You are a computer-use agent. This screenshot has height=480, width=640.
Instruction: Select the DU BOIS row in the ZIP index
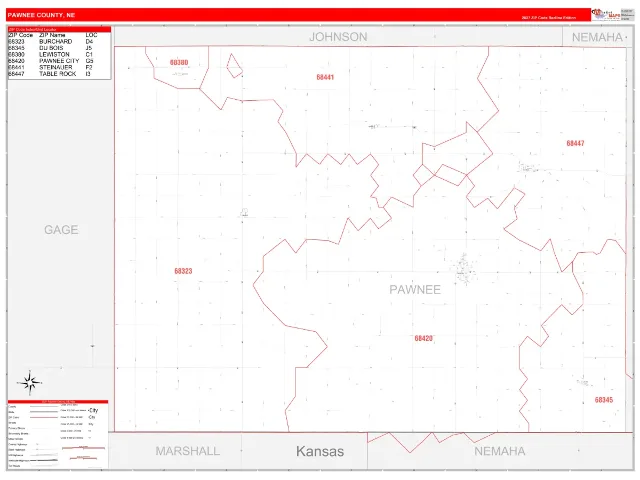pyautogui.click(x=51, y=48)
